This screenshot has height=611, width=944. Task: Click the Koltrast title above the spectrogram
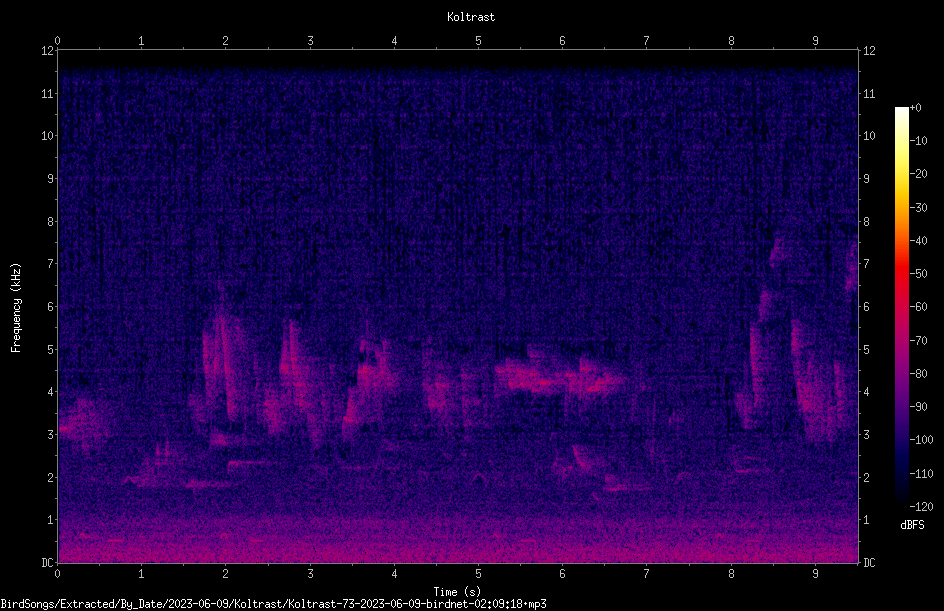coord(471,17)
